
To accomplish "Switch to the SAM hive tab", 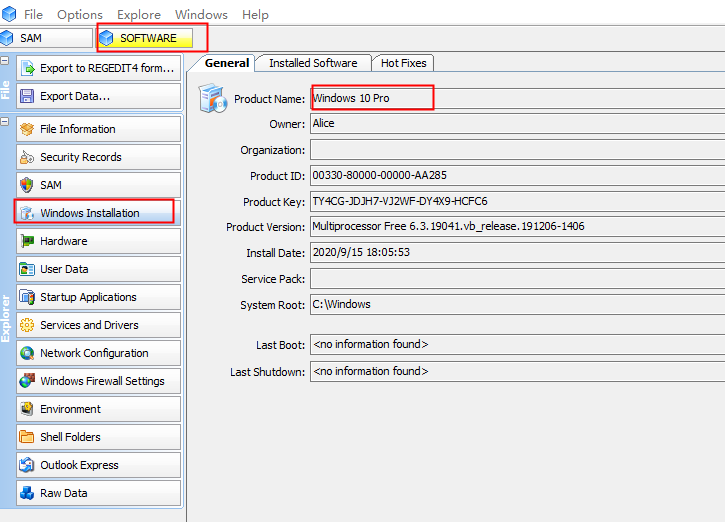I will point(46,38).
